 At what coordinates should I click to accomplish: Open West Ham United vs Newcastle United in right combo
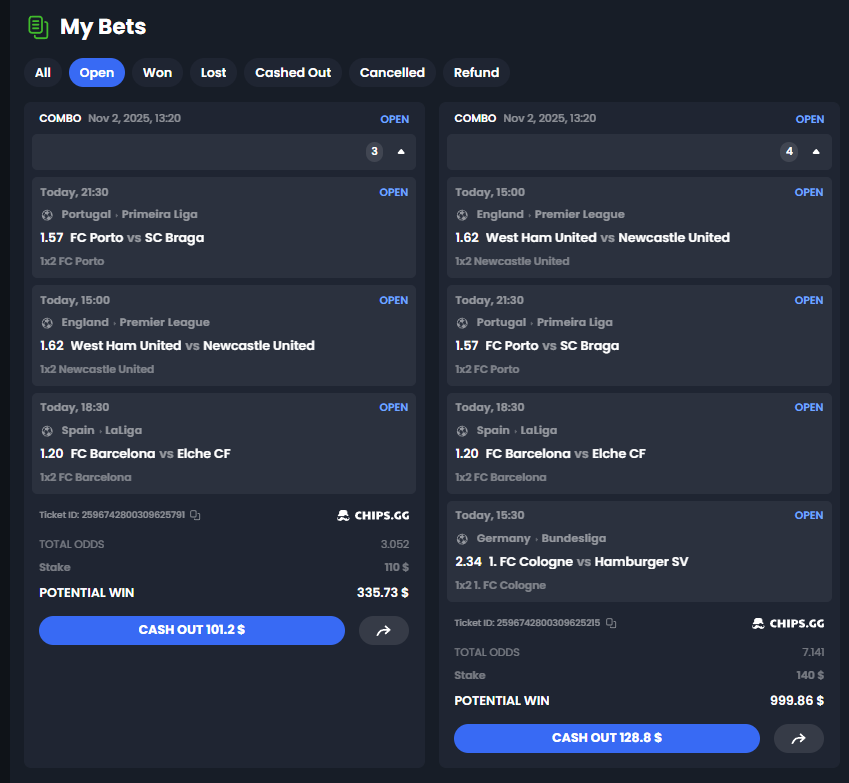tap(608, 238)
